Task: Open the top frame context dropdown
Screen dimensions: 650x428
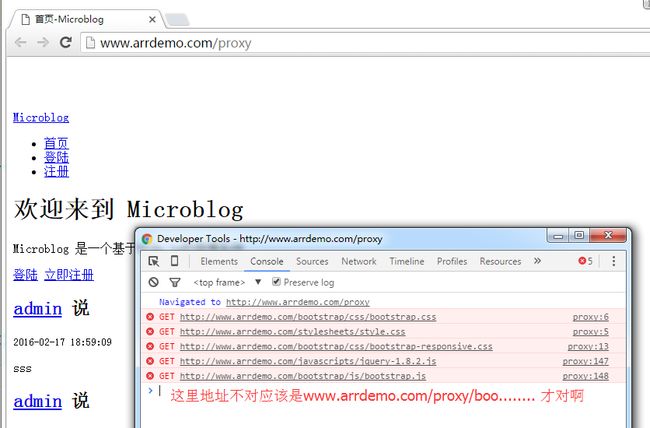Action: [227, 282]
